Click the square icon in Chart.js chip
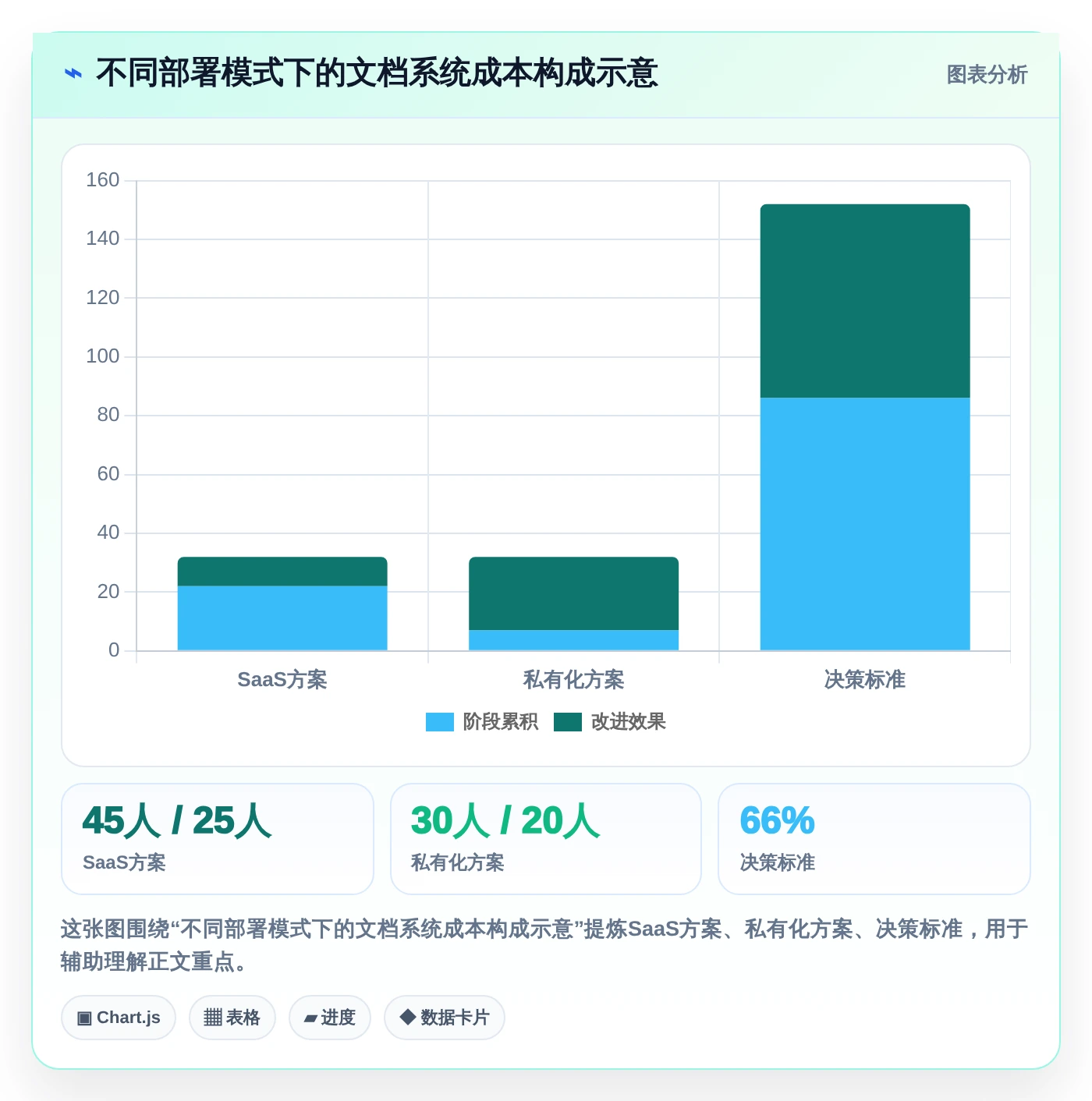 [x=84, y=1018]
